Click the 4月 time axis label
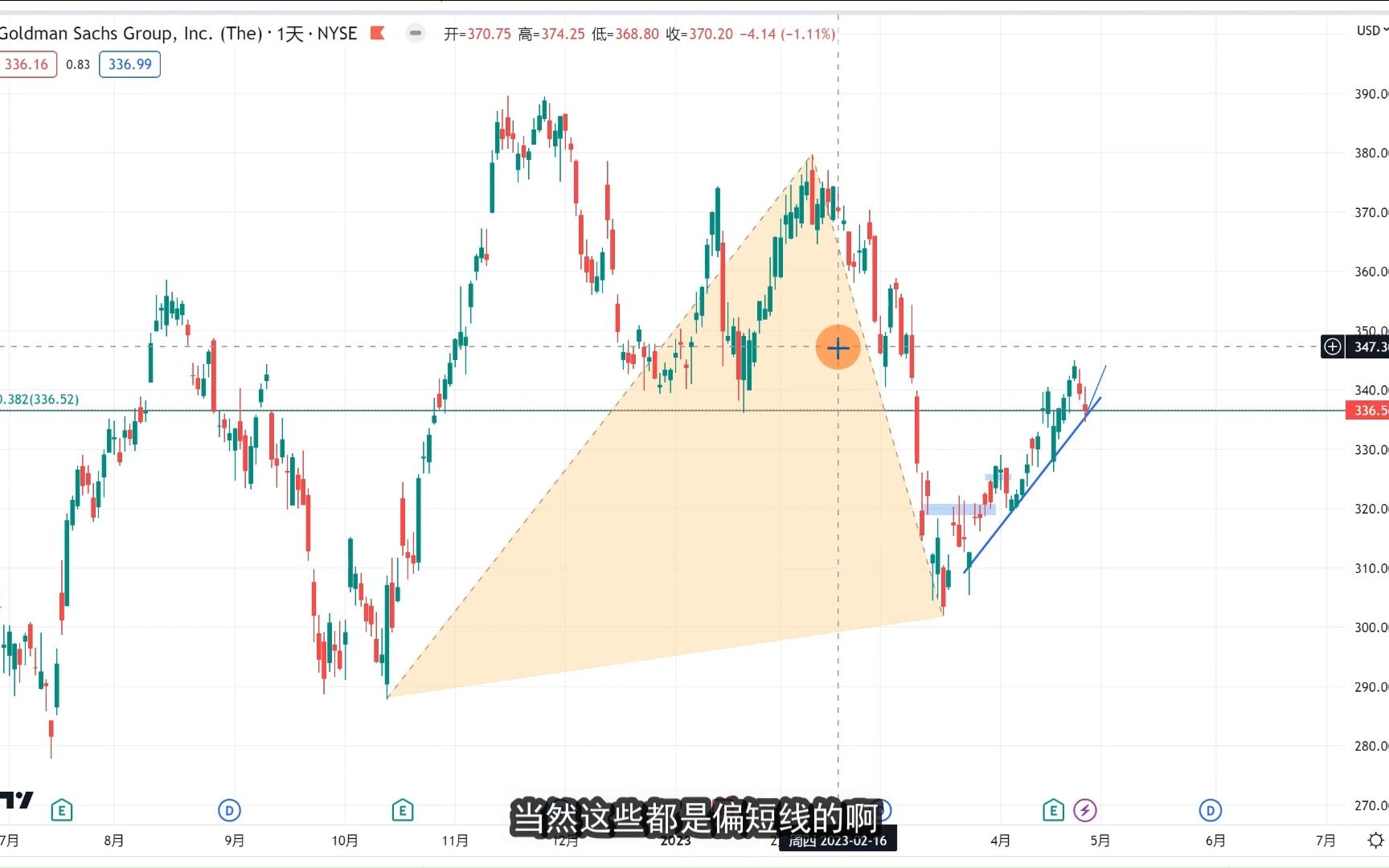Viewport: 1389px width, 868px height. point(1001,841)
